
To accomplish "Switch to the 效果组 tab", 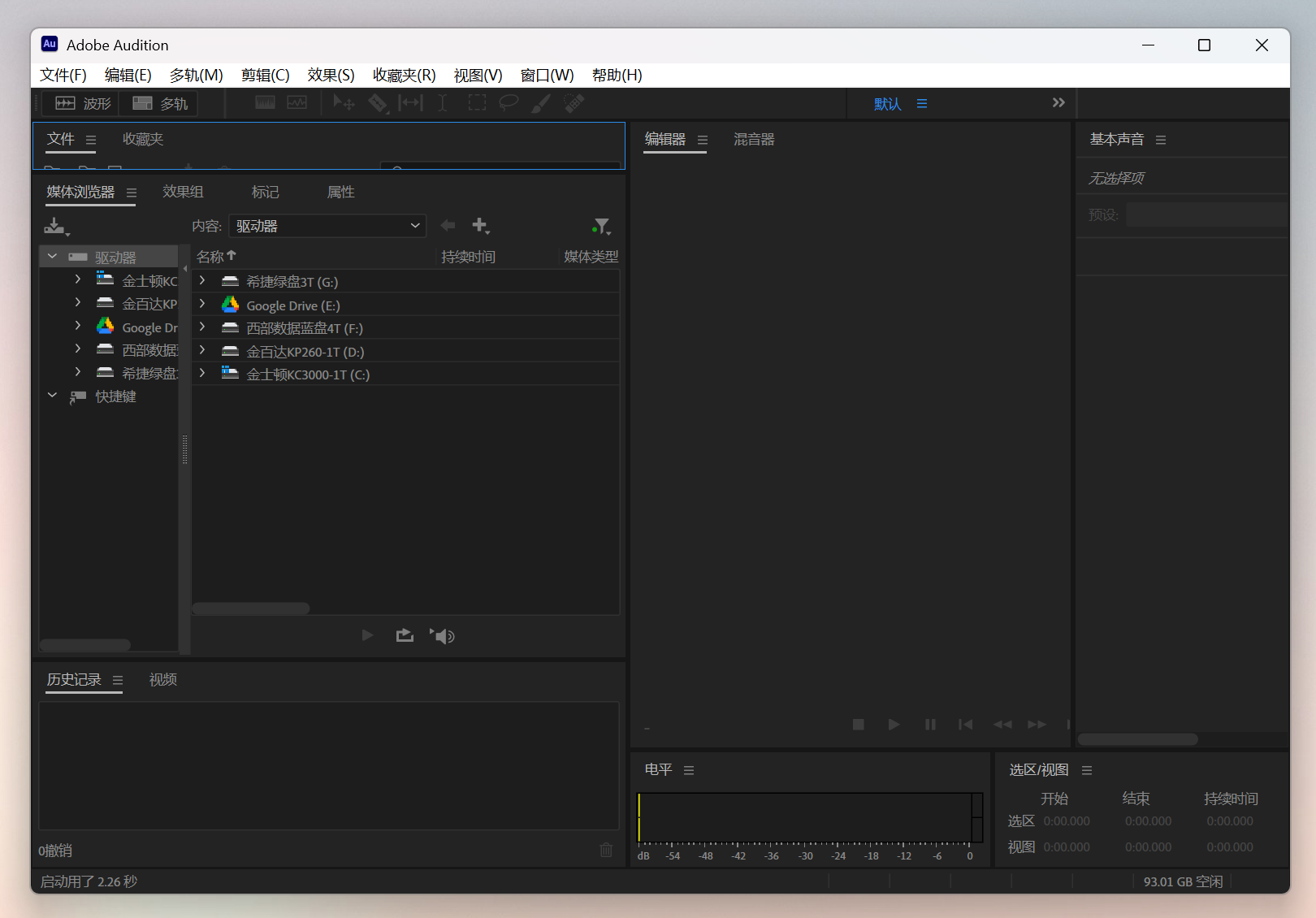I will pos(183,192).
